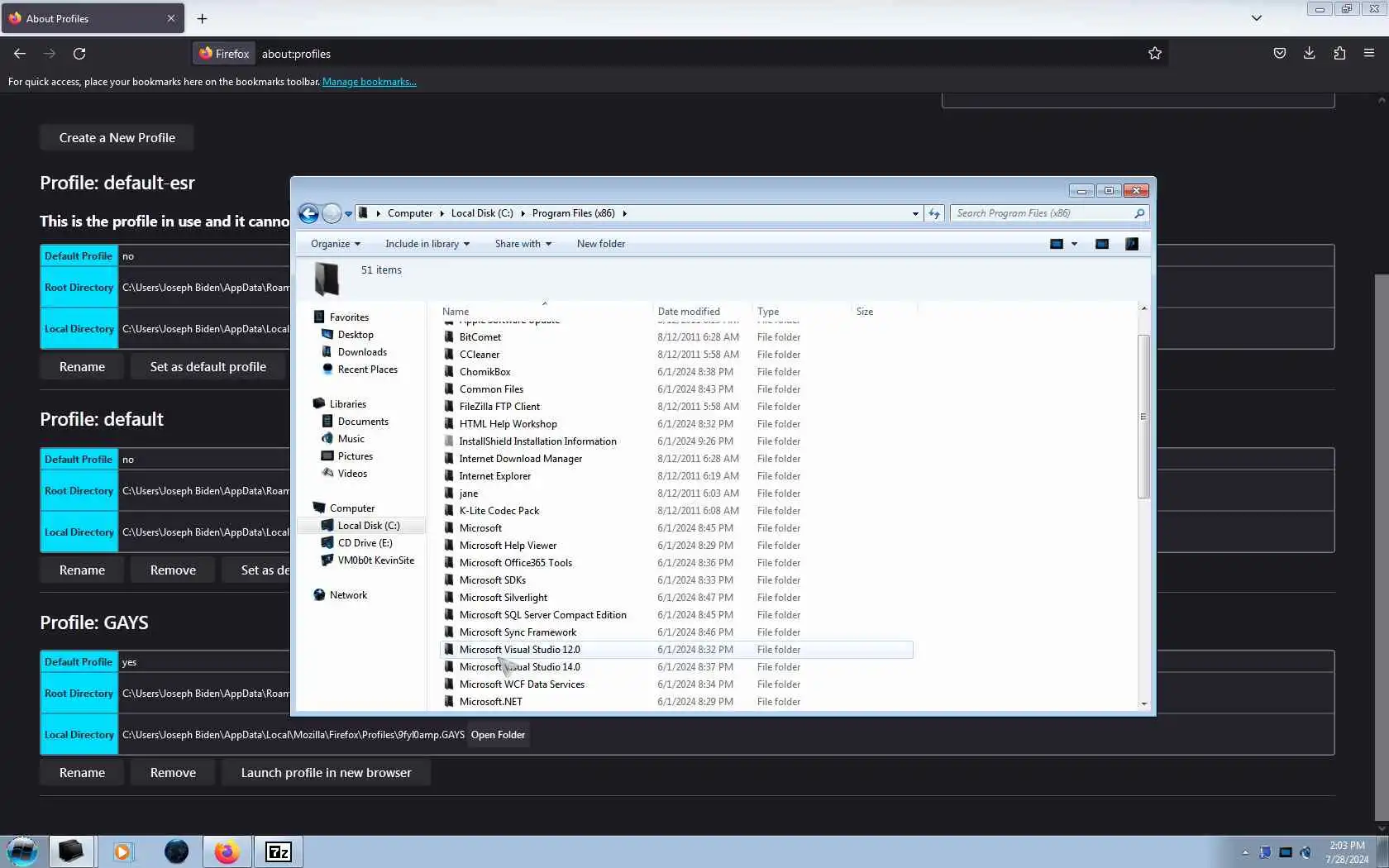Show the preview pane in Explorer

click(1101, 244)
